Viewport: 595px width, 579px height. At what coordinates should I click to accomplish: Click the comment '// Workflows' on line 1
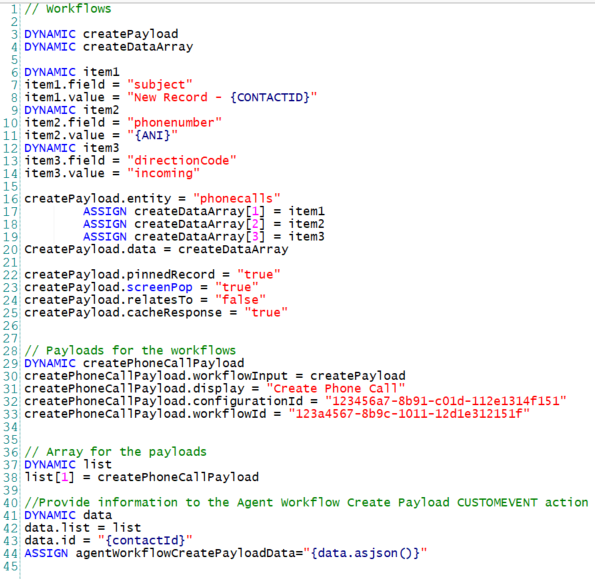[x=68, y=9]
